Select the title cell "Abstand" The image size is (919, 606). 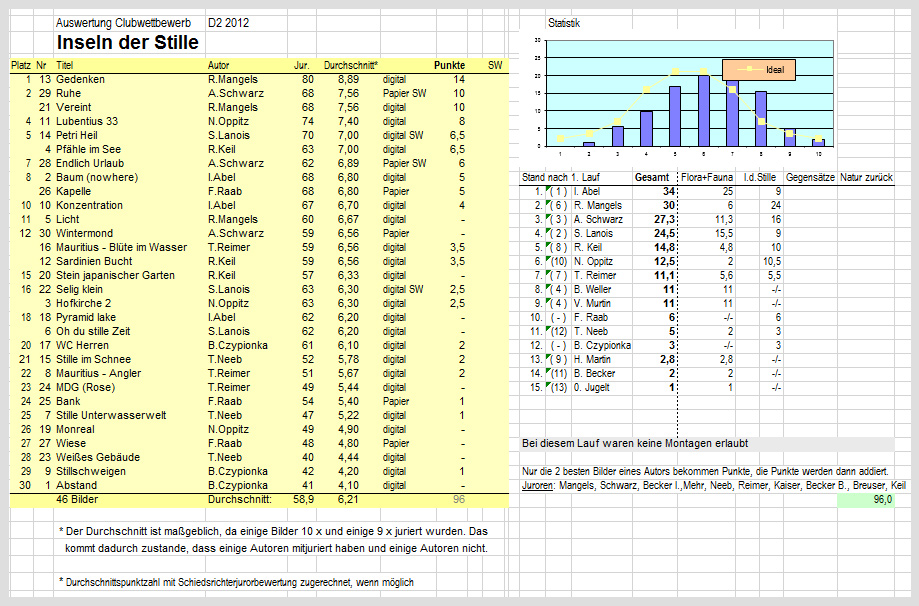click(x=77, y=486)
